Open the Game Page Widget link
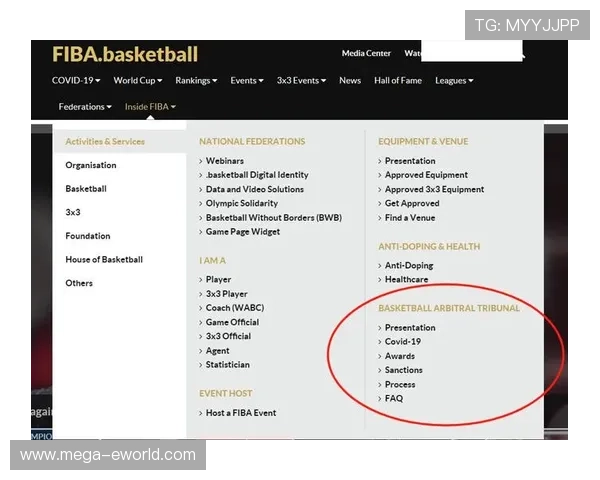The height and width of the screenshot is (480, 600). pyautogui.click(x=243, y=232)
